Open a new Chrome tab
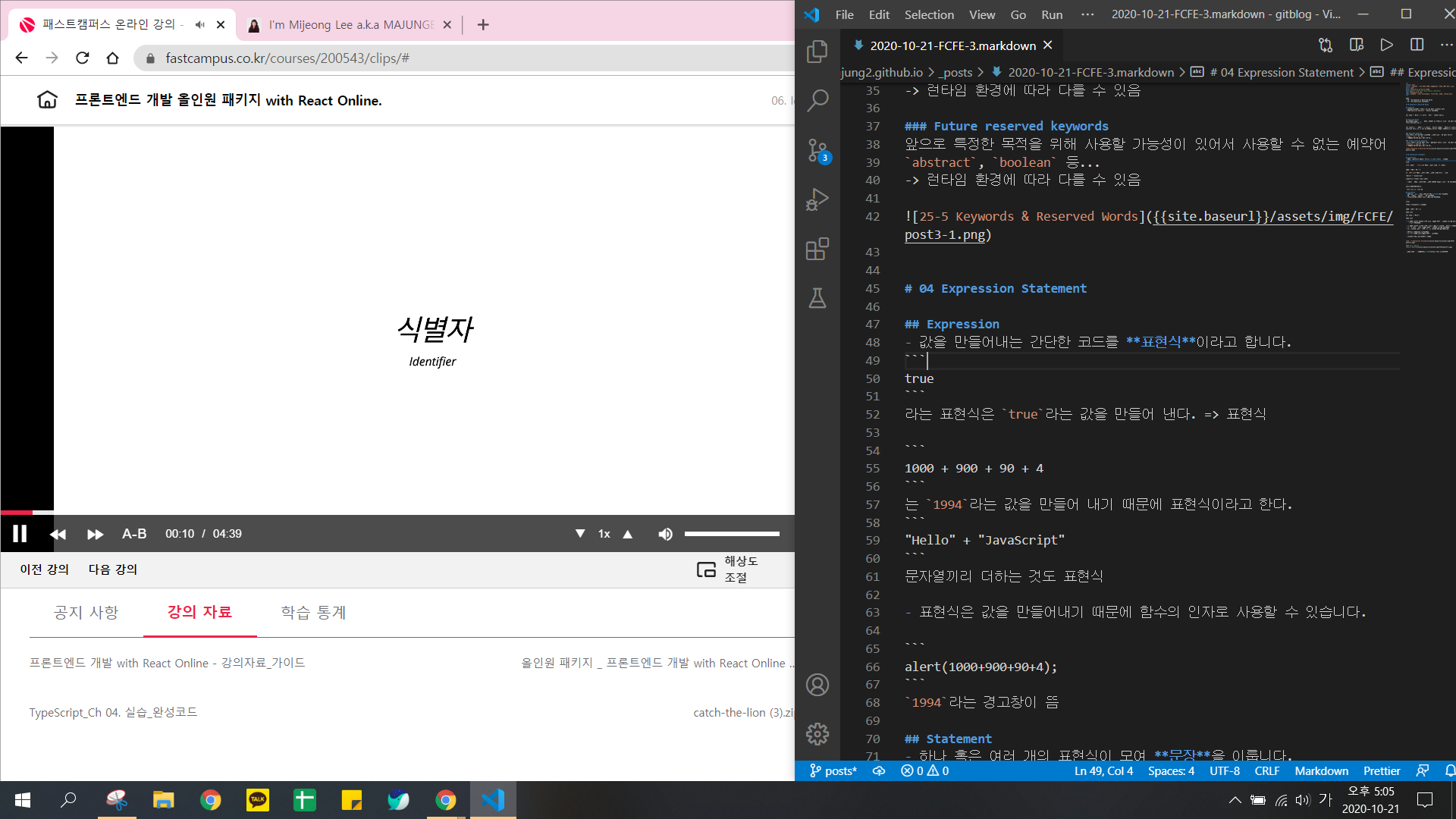 click(483, 25)
